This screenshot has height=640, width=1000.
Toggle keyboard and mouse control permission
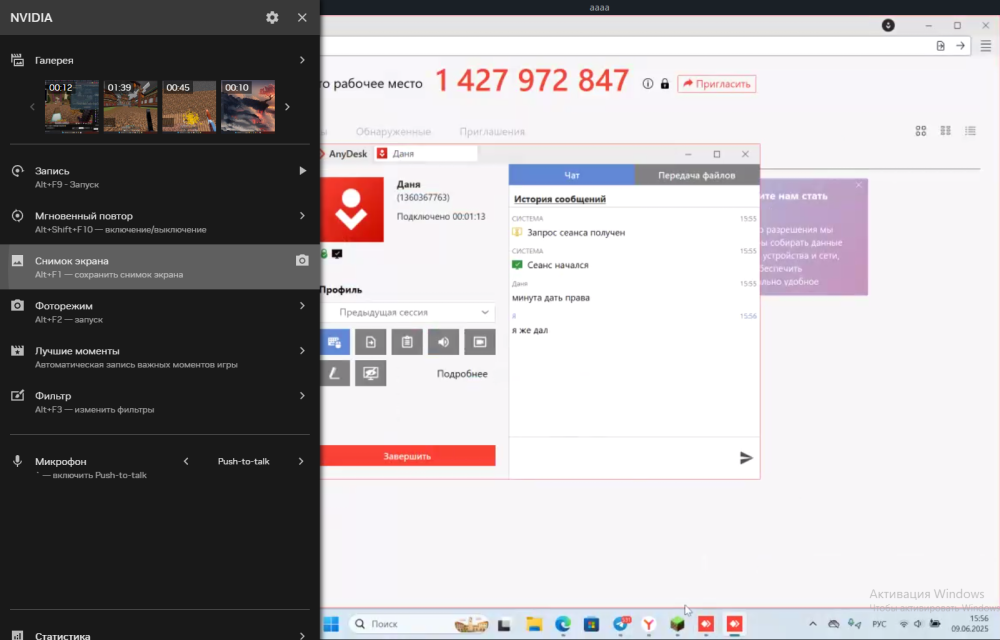(335, 342)
